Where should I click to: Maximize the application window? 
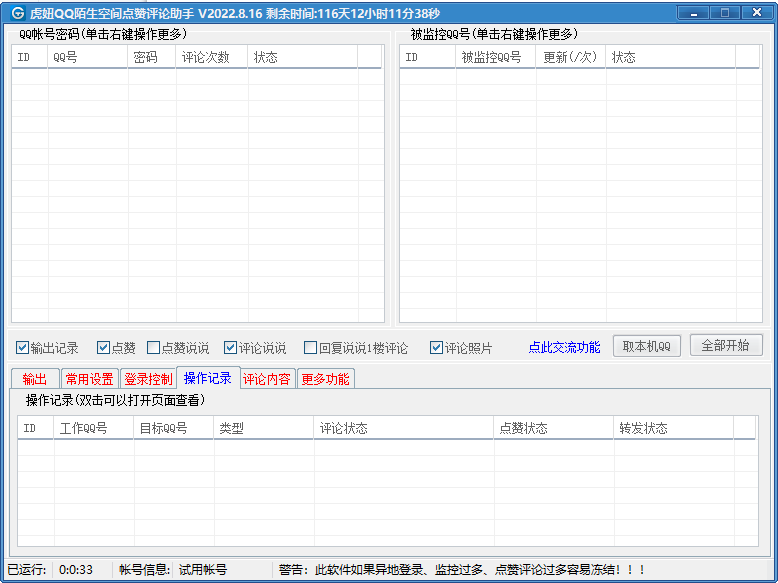(725, 12)
